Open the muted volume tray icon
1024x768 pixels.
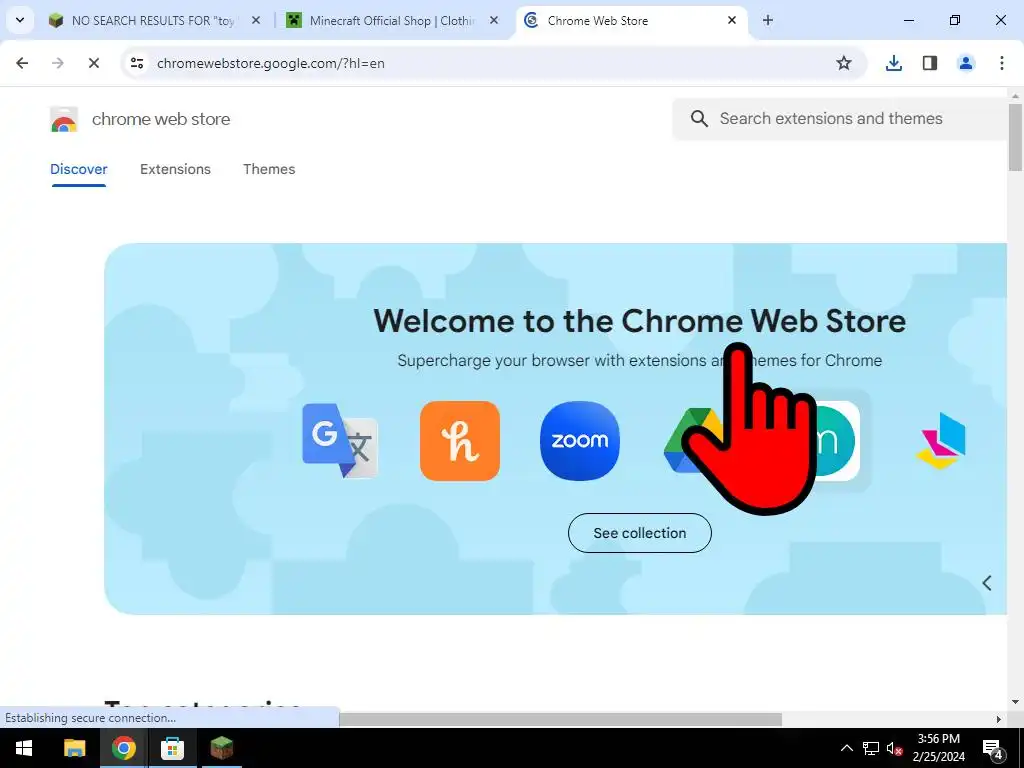895,748
